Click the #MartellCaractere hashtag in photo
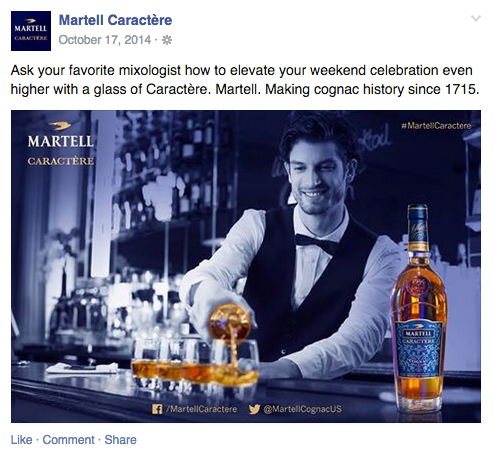The image size is (493, 457). tap(436, 126)
